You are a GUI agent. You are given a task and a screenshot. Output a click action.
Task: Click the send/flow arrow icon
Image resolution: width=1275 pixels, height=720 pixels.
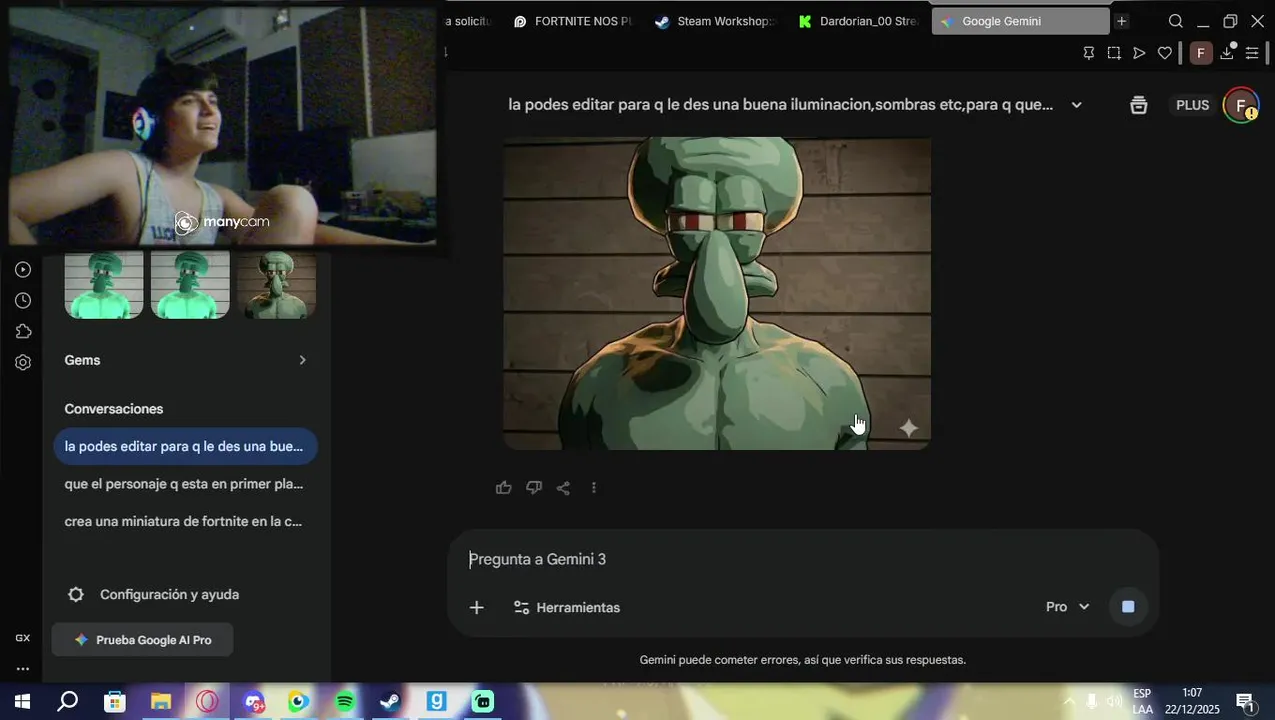pos(1139,53)
